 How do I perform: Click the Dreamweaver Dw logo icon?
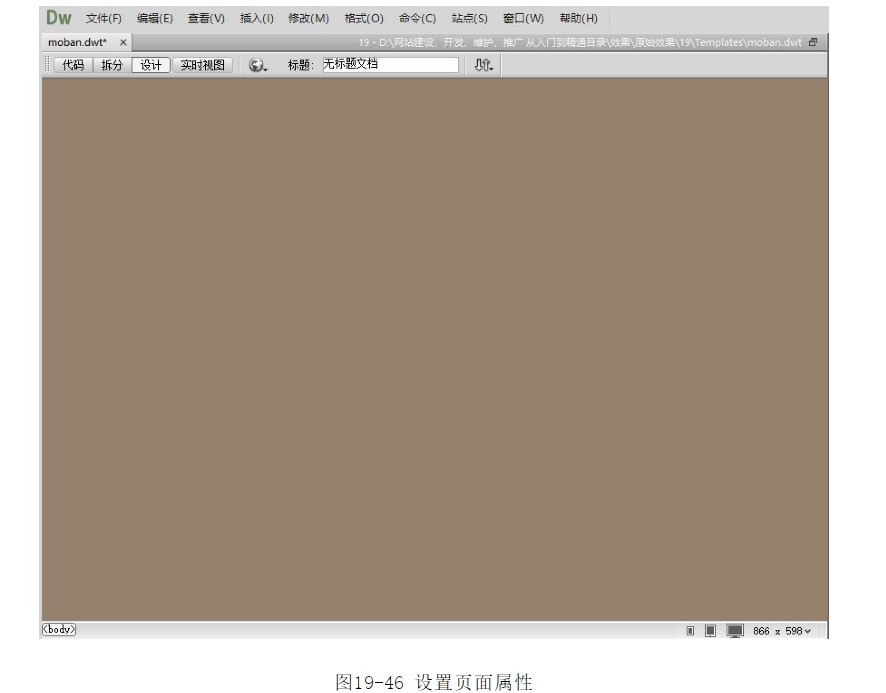pos(59,18)
